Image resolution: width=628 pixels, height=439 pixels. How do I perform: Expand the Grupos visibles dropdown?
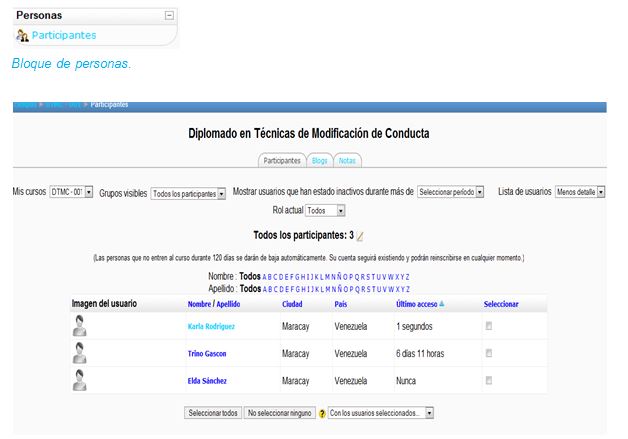(x=187, y=193)
